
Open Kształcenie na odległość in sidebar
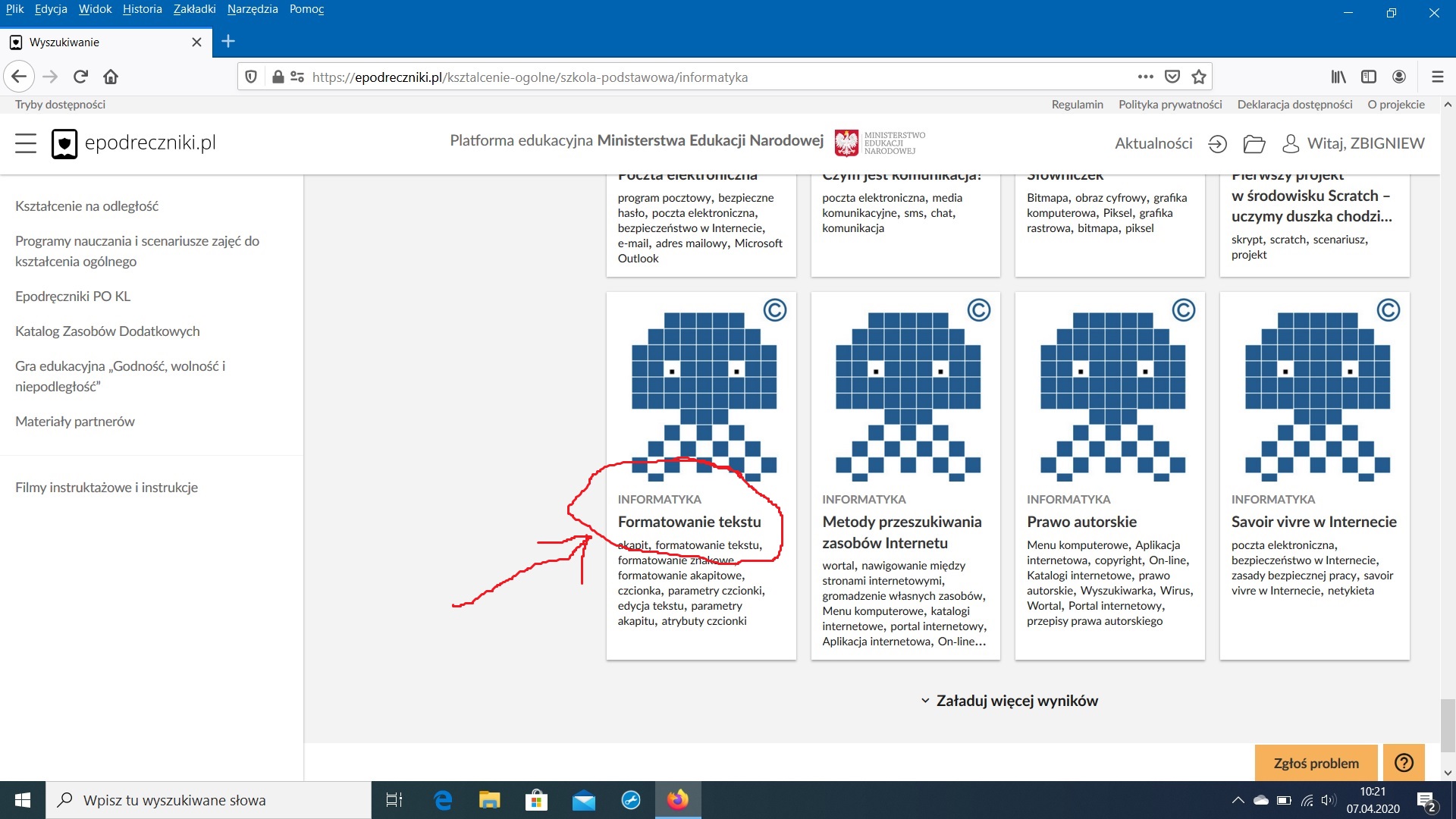point(86,206)
